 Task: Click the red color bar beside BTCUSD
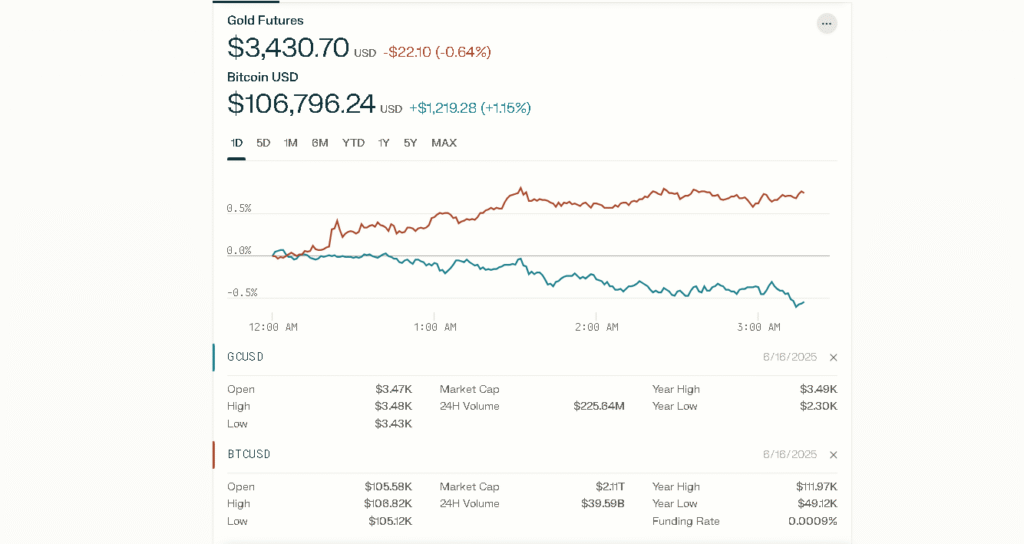tap(214, 454)
